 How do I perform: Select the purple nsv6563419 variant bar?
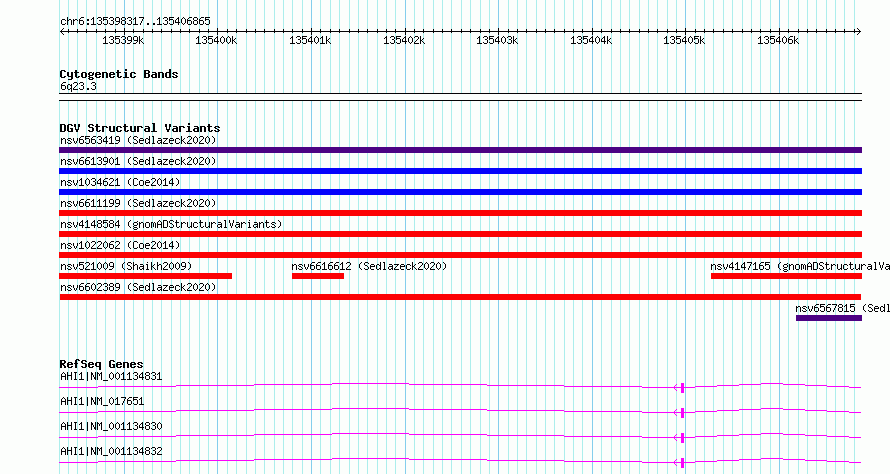[460, 150]
